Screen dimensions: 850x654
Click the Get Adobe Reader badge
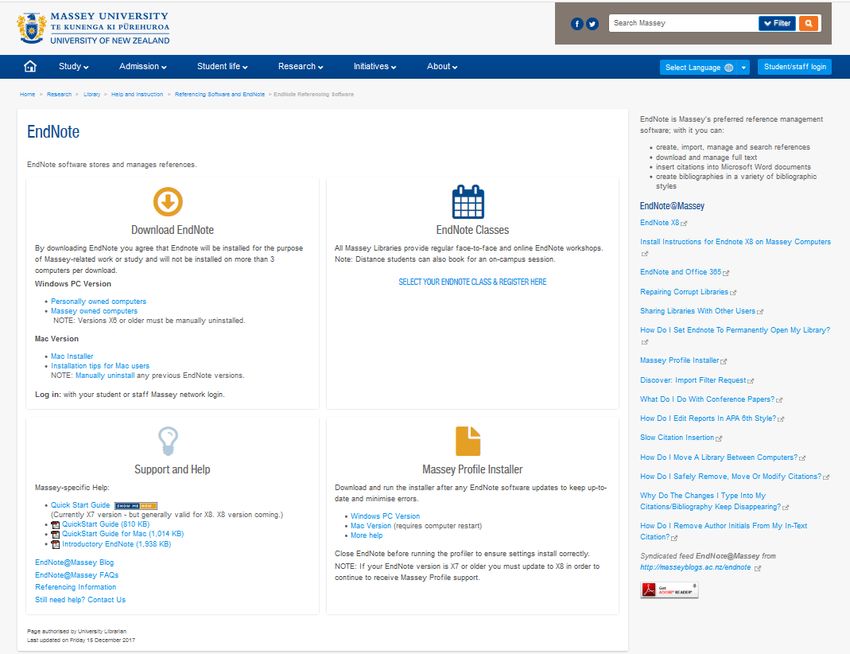coord(669,590)
